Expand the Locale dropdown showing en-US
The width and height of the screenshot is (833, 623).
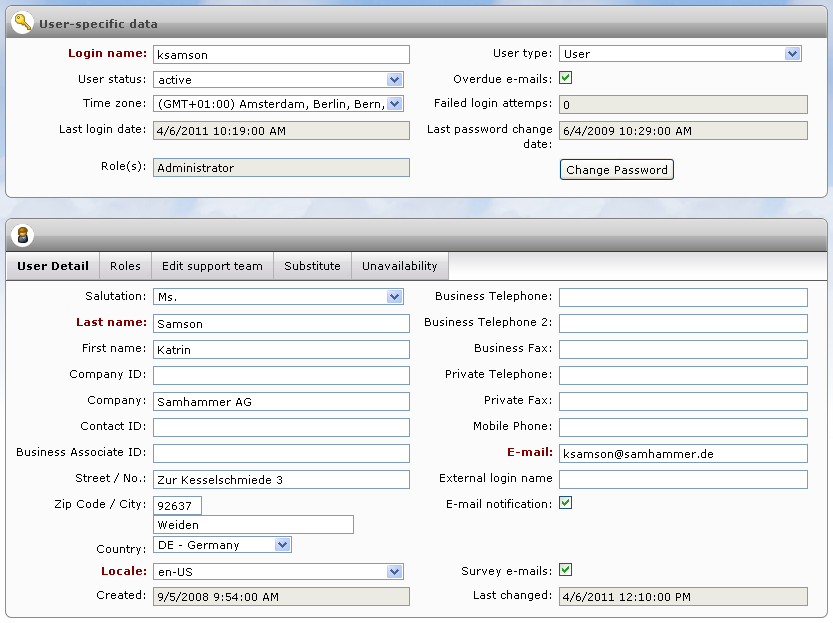(x=280, y=570)
